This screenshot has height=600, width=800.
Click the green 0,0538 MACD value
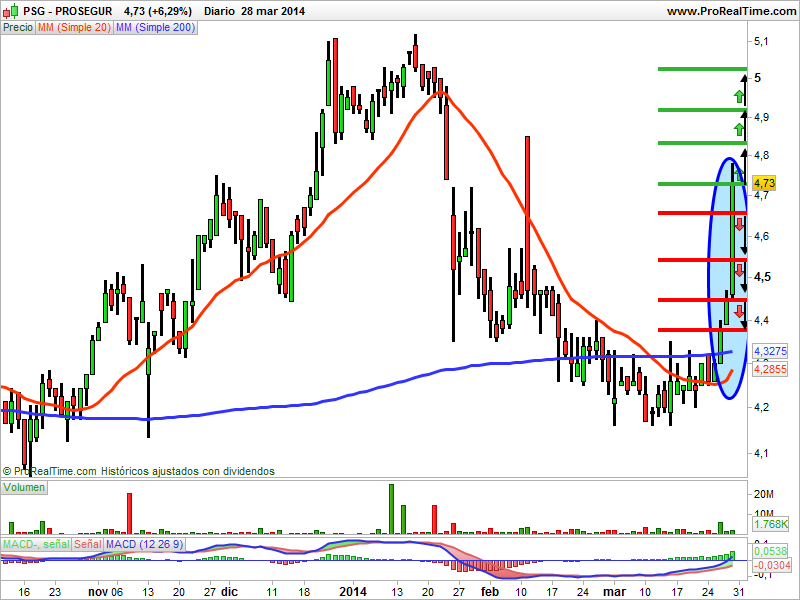(x=770, y=551)
